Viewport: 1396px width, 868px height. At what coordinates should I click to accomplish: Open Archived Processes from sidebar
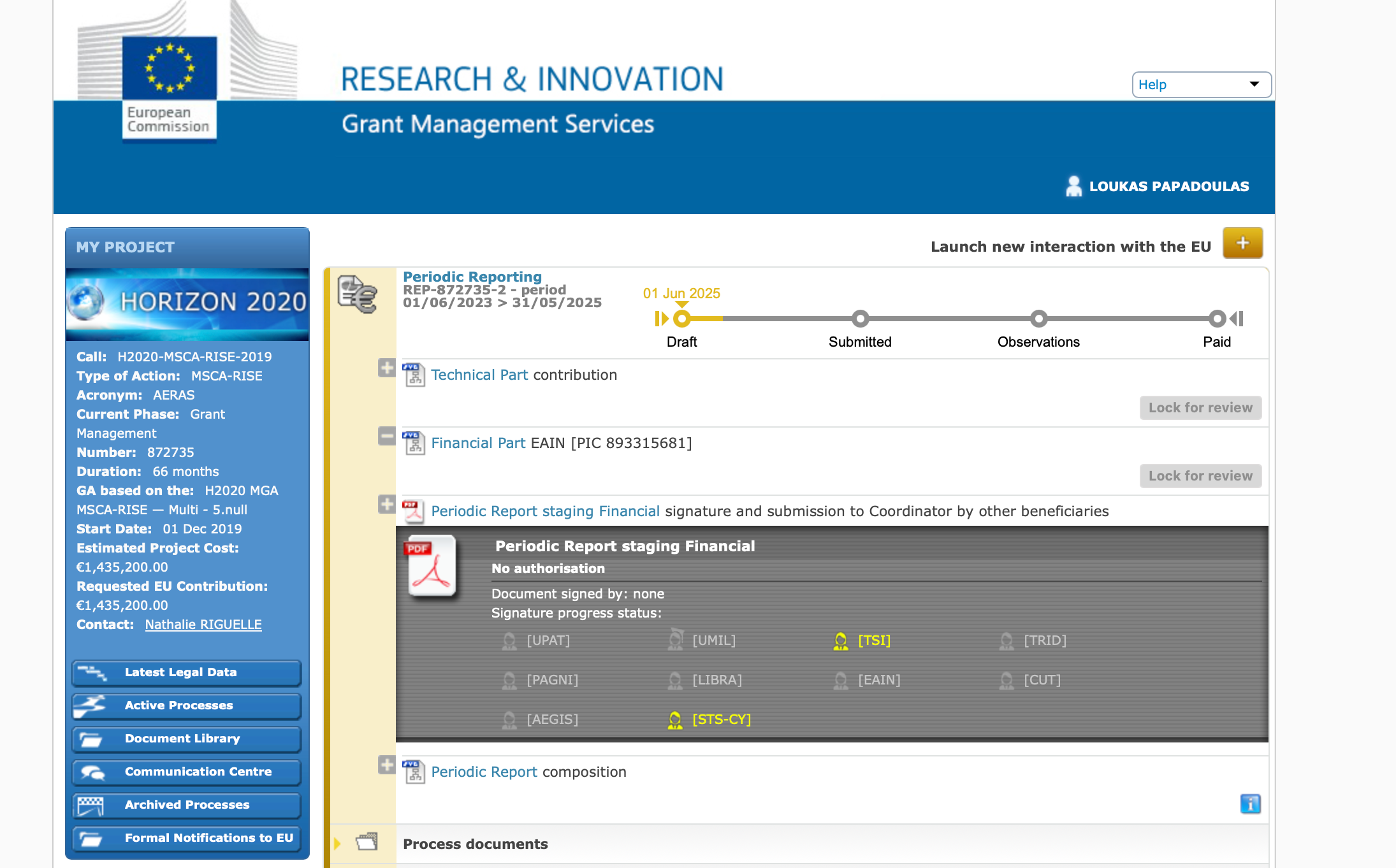coord(187,805)
